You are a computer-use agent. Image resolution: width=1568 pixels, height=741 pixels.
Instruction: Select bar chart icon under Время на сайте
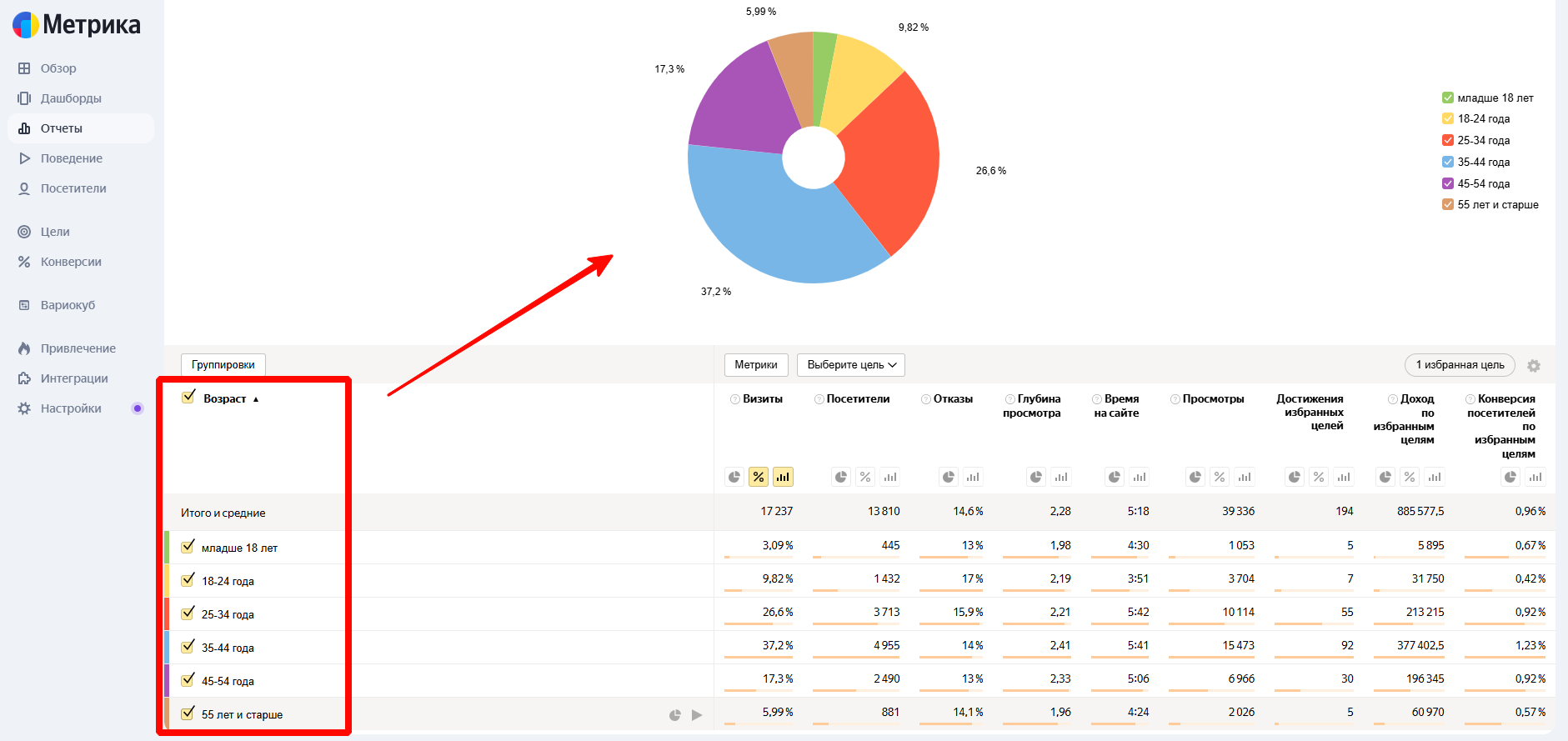pos(1140,477)
